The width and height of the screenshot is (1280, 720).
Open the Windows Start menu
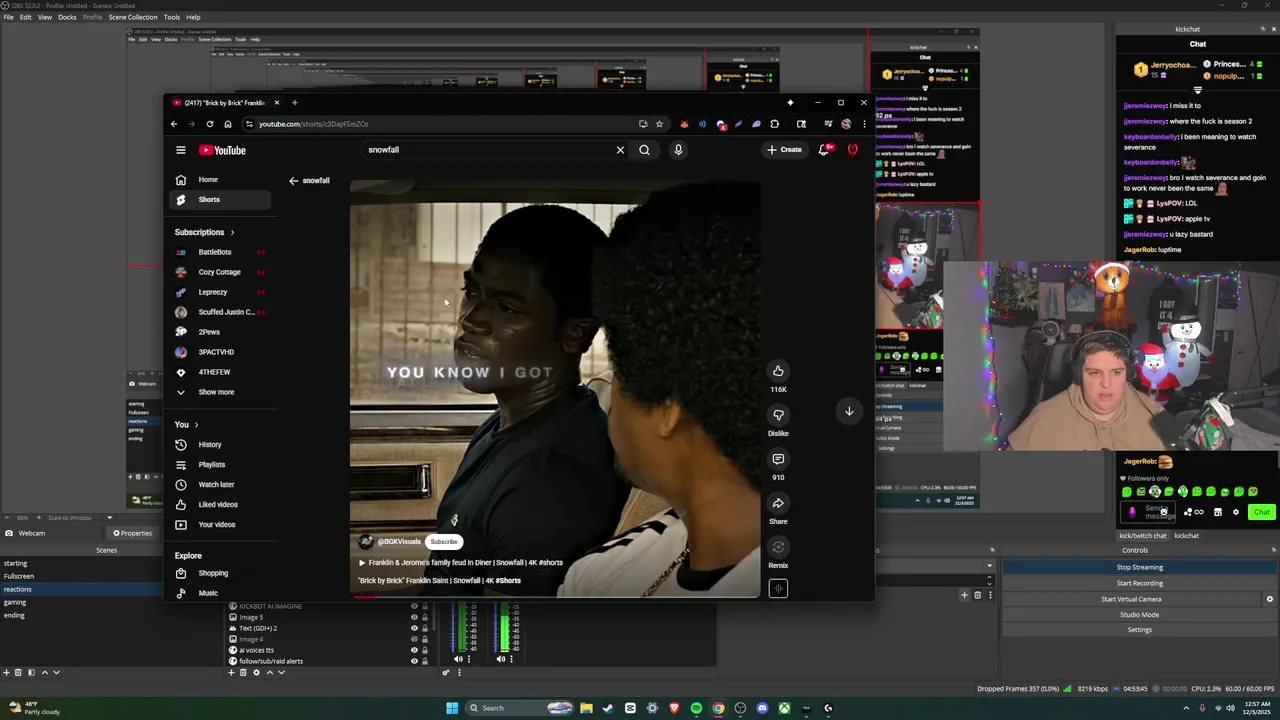[x=452, y=708]
